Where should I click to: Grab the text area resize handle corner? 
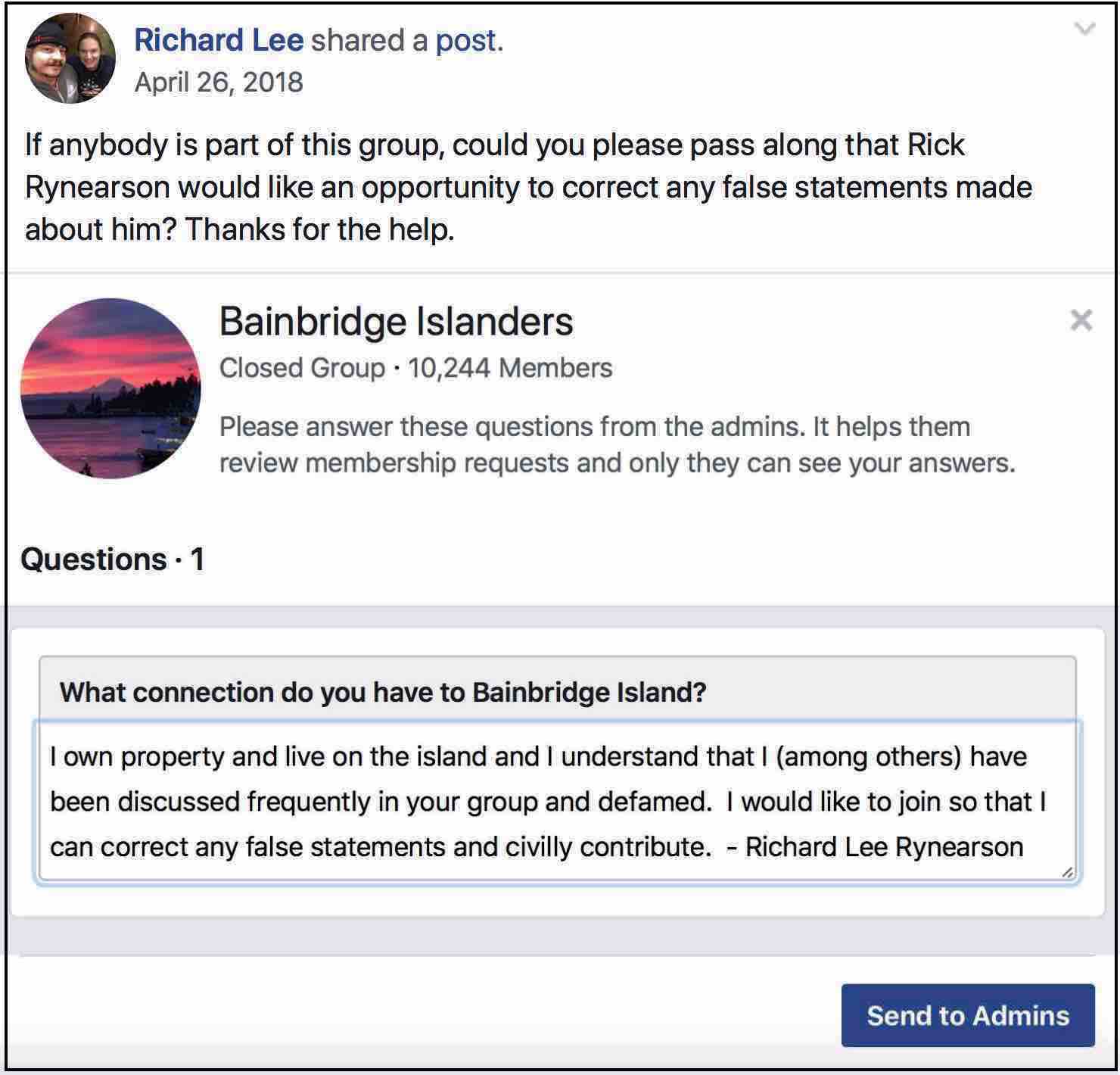pos(1067,872)
